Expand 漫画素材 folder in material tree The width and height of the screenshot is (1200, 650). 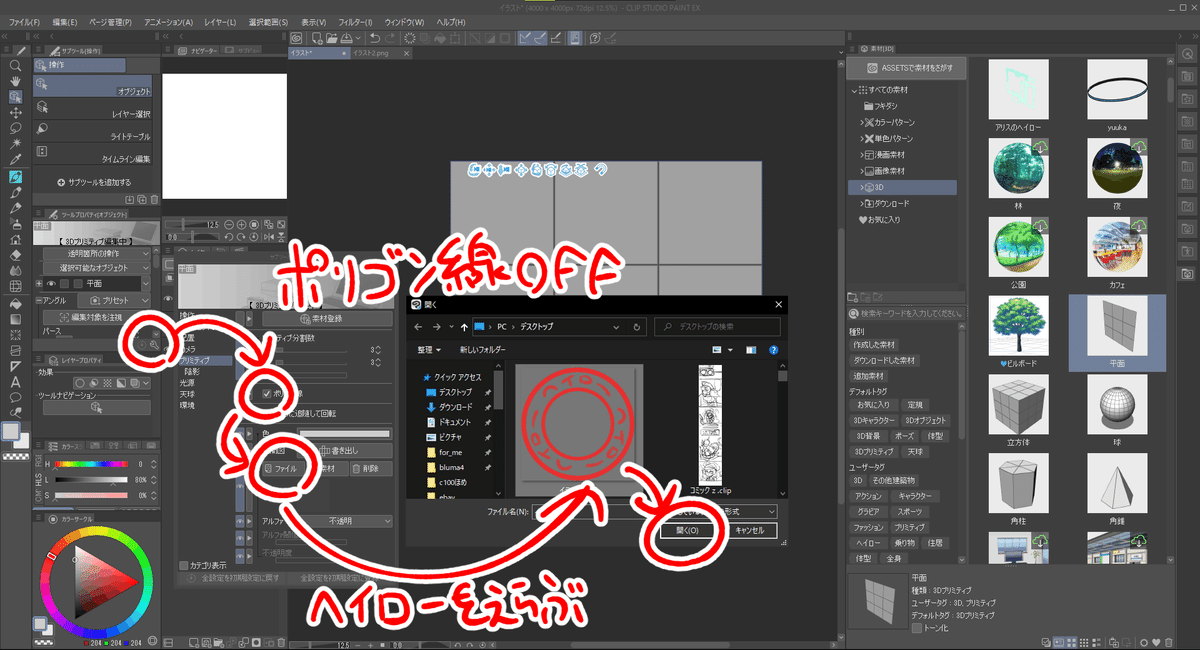[x=862, y=154]
